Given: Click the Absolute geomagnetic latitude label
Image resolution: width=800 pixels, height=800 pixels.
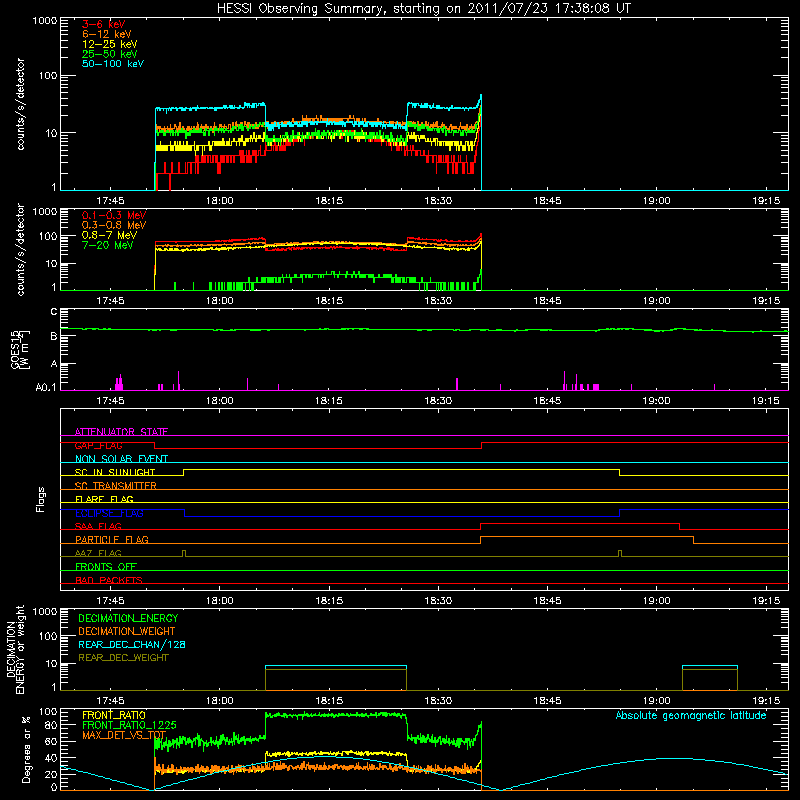Looking at the screenshot, I should 691,716.
